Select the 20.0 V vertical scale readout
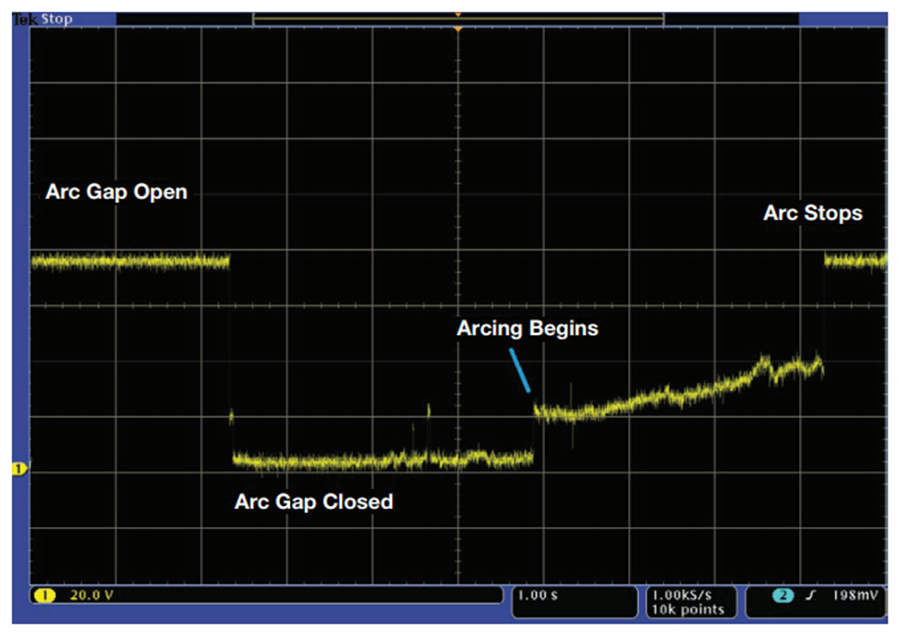This screenshot has height=636, width=900. (92, 595)
